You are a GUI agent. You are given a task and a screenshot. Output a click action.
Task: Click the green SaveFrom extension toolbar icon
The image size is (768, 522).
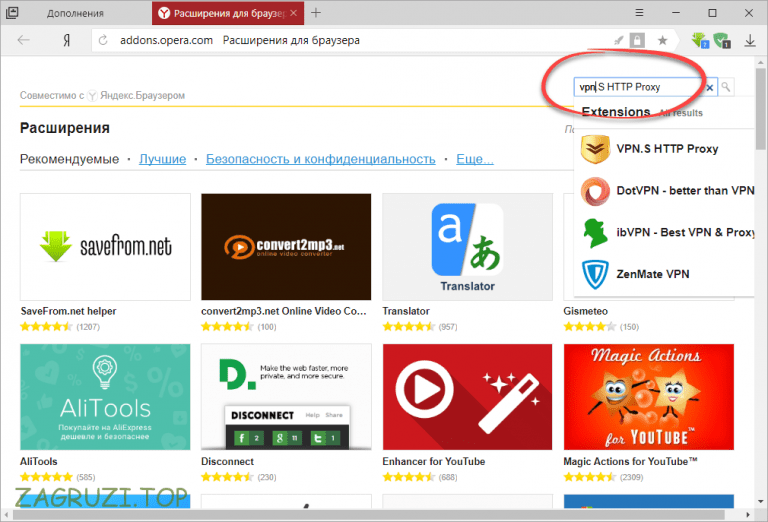click(x=700, y=40)
